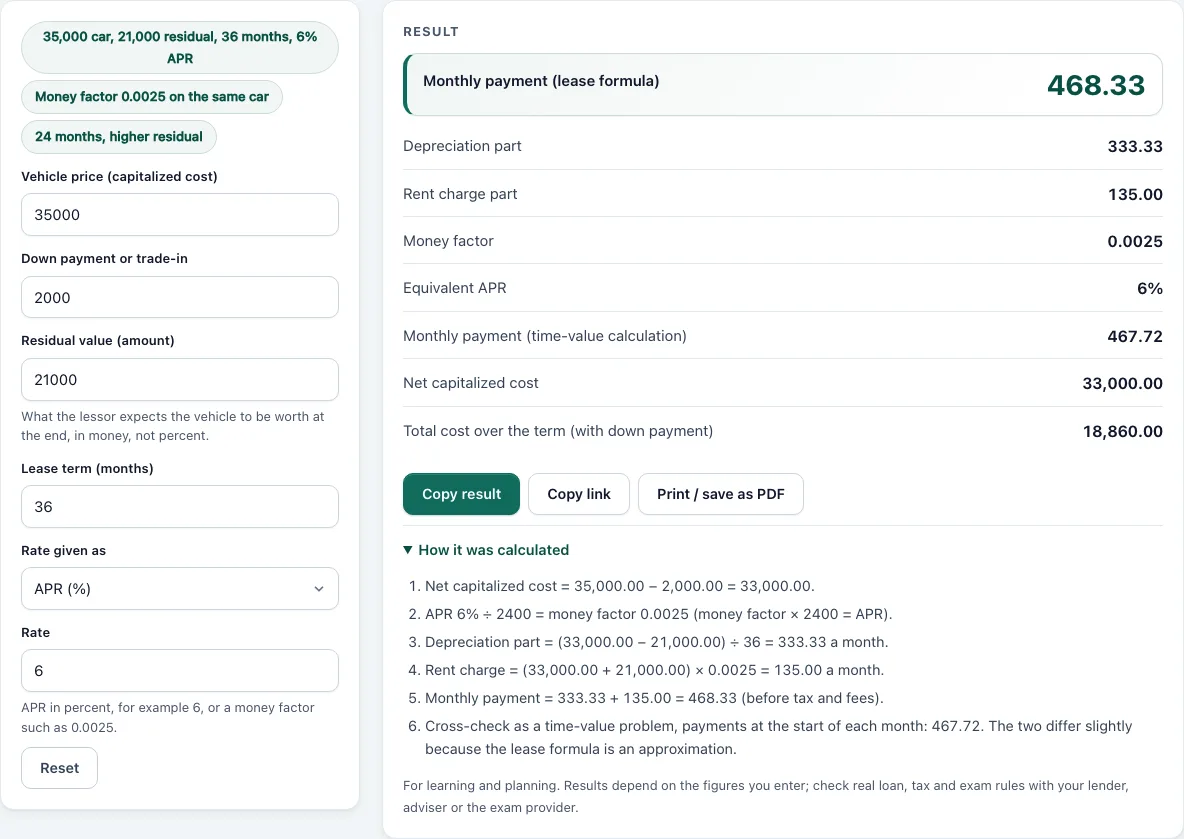The height and width of the screenshot is (839, 1184).
Task: Click step 2 APR to money factor line
Action: coord(658,614)
